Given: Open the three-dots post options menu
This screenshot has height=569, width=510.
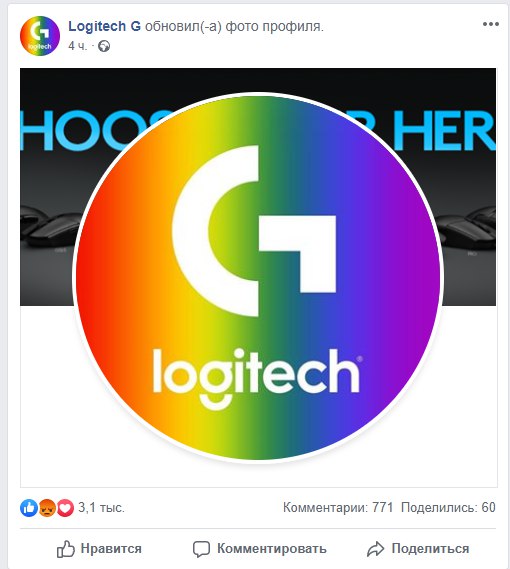Looking at the screenshot, I should (x=490, y=24).
